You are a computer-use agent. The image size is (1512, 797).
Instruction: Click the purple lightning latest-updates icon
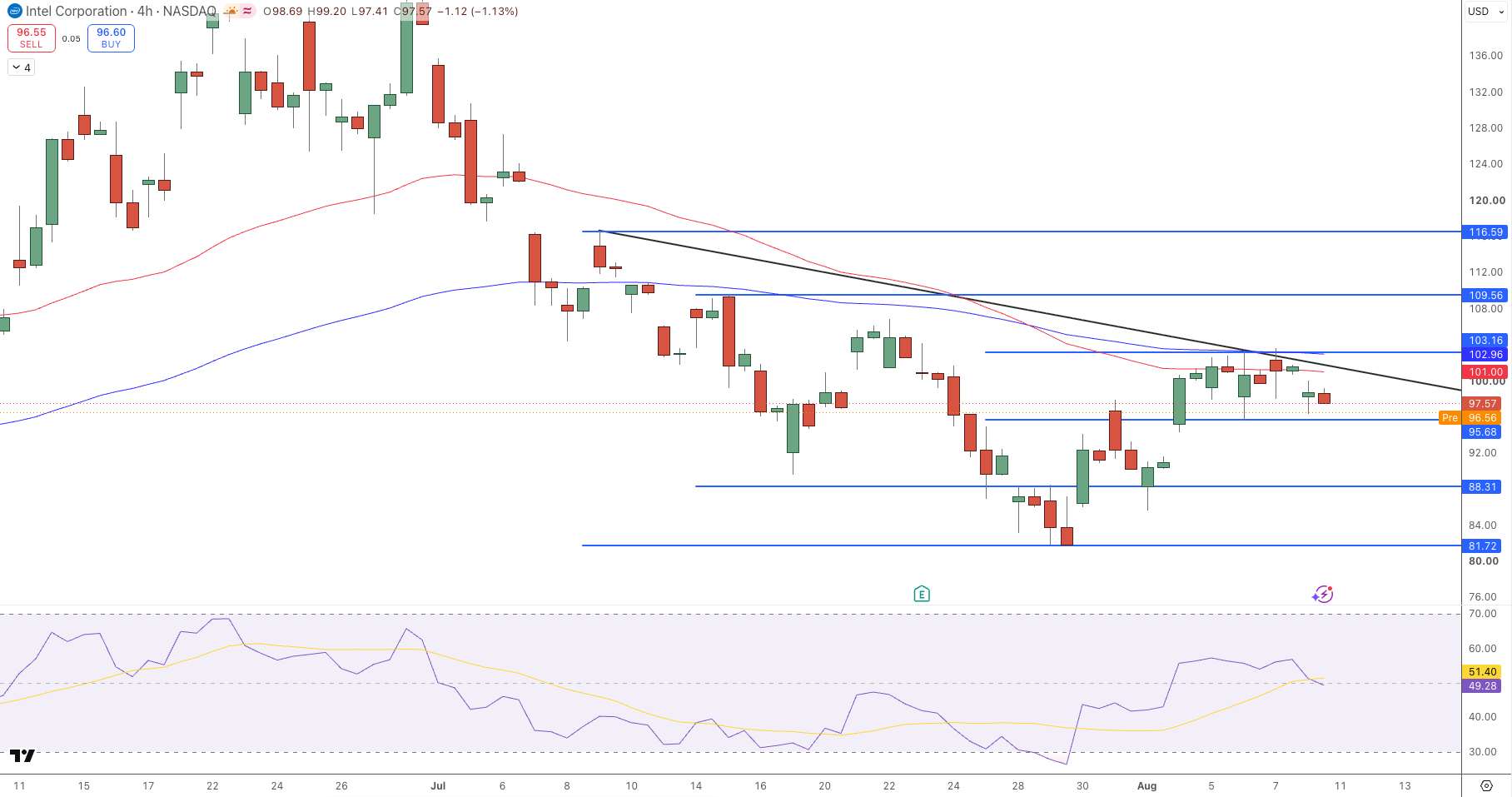coord(1323,594)
